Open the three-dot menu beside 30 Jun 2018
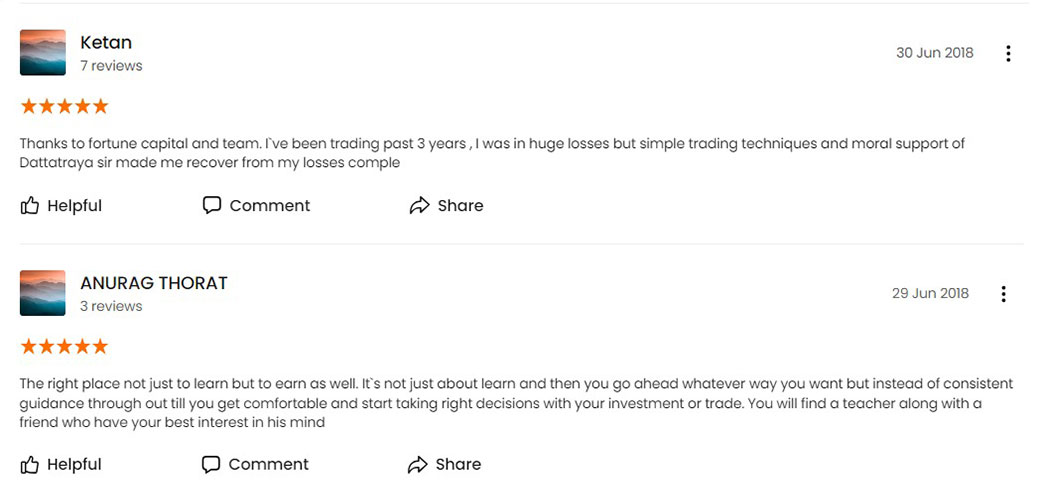The width and height of the screenshot is (1039, 488). [1008, 54]
